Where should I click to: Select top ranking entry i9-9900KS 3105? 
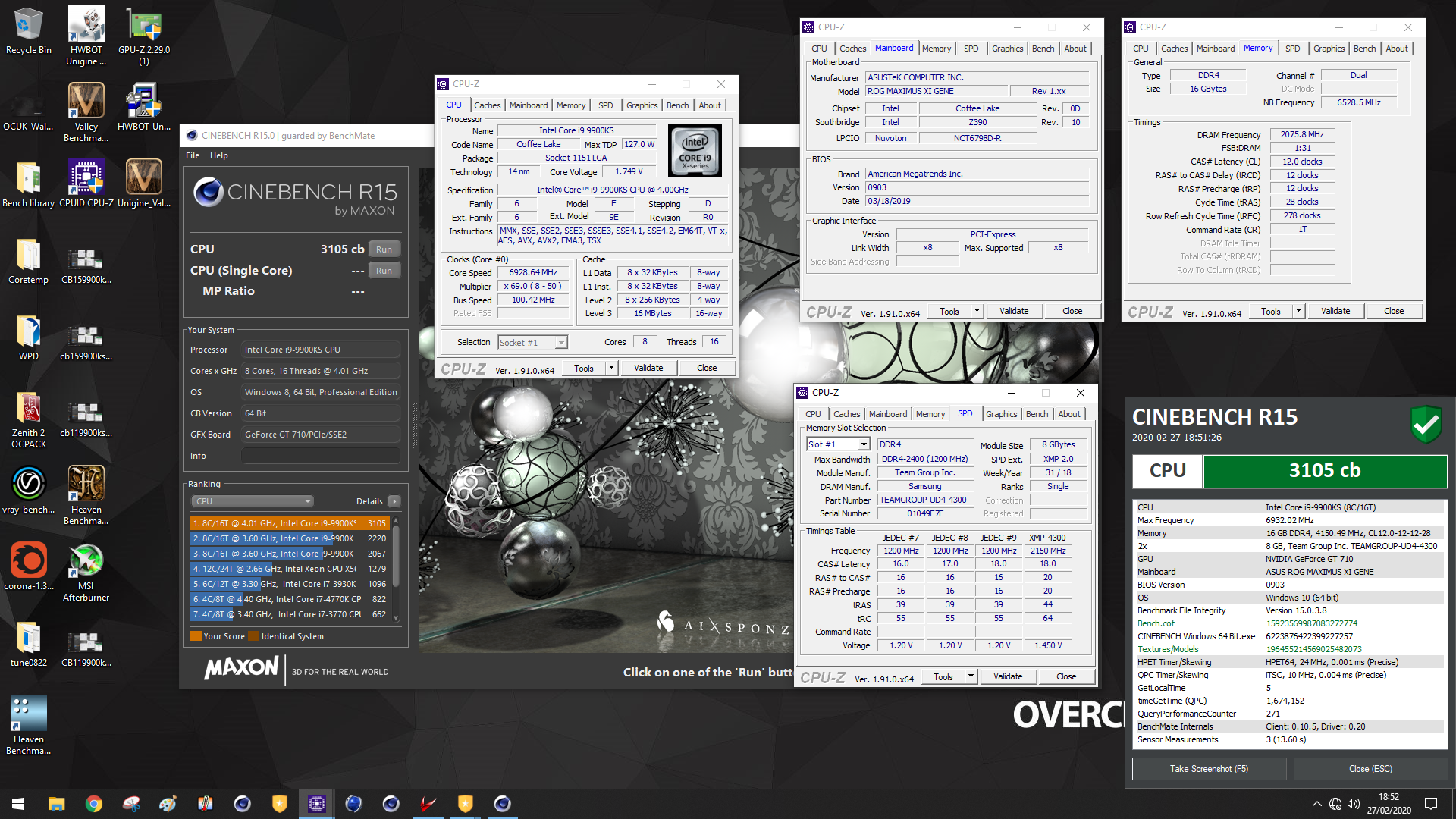[x=290, y=523]
